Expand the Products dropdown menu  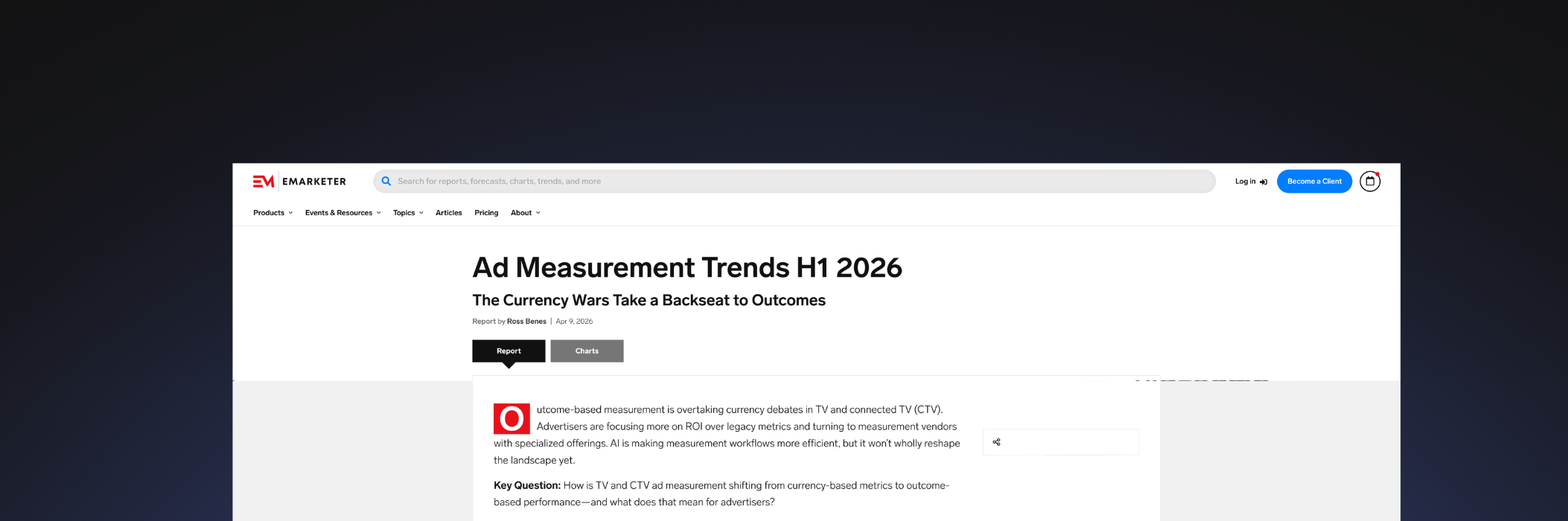[273, 213]
